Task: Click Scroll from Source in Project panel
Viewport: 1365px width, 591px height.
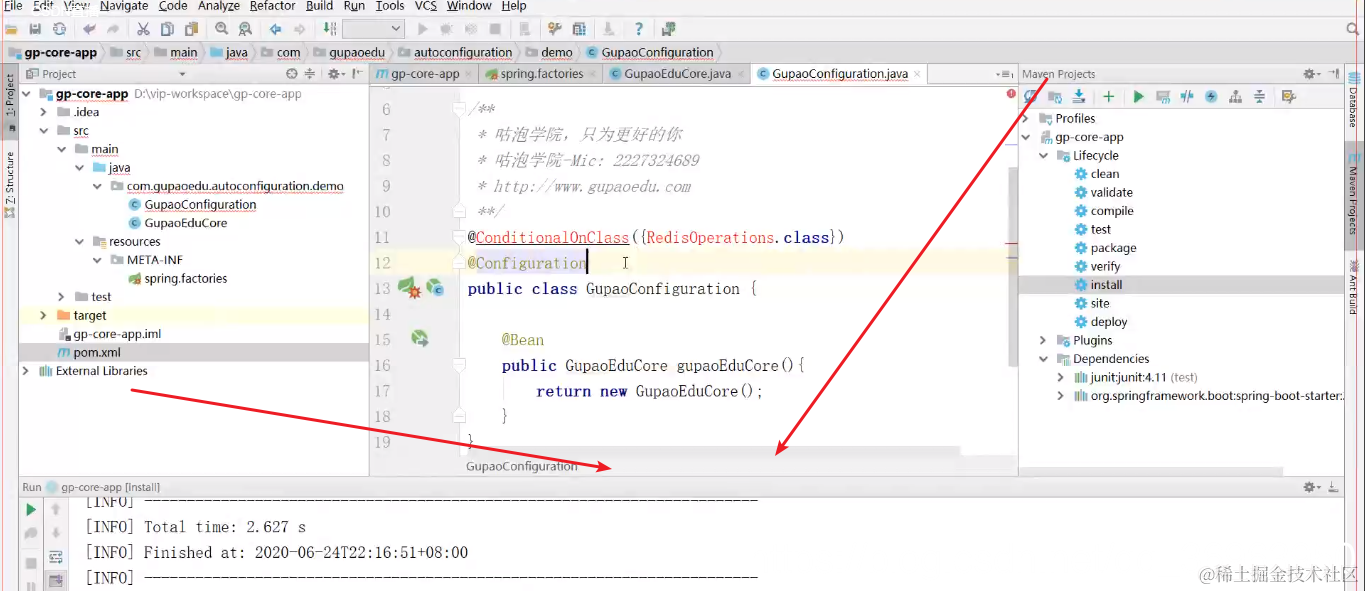Action: coord(292,74)
